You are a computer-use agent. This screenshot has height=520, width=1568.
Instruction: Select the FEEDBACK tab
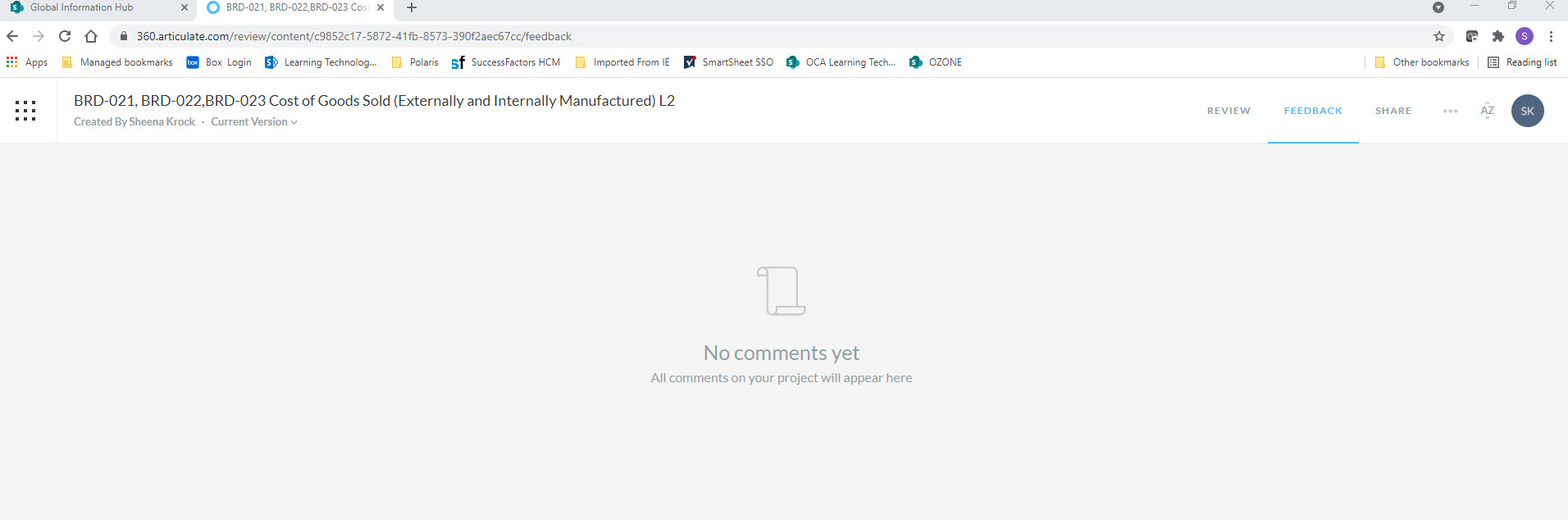coord(1313,111)
